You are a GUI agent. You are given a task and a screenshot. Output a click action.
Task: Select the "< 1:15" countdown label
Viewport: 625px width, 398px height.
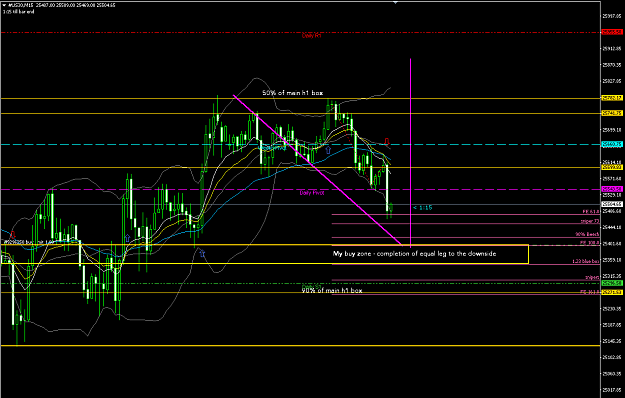(422, 208)
